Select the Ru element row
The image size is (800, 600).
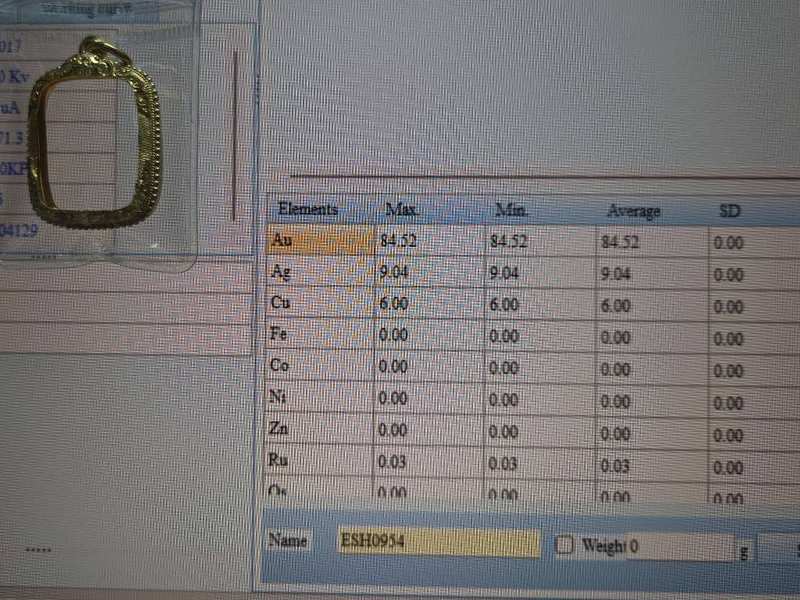(319, 460)
